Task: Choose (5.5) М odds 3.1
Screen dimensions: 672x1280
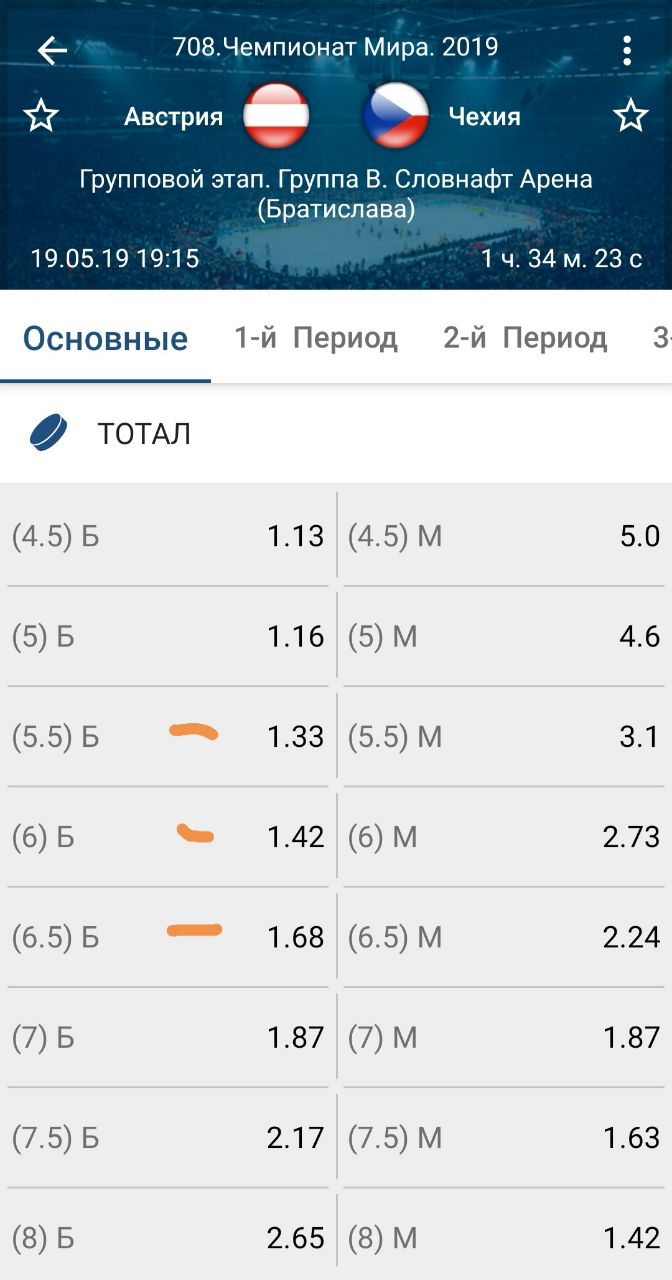Action: [x=503, y=737]
